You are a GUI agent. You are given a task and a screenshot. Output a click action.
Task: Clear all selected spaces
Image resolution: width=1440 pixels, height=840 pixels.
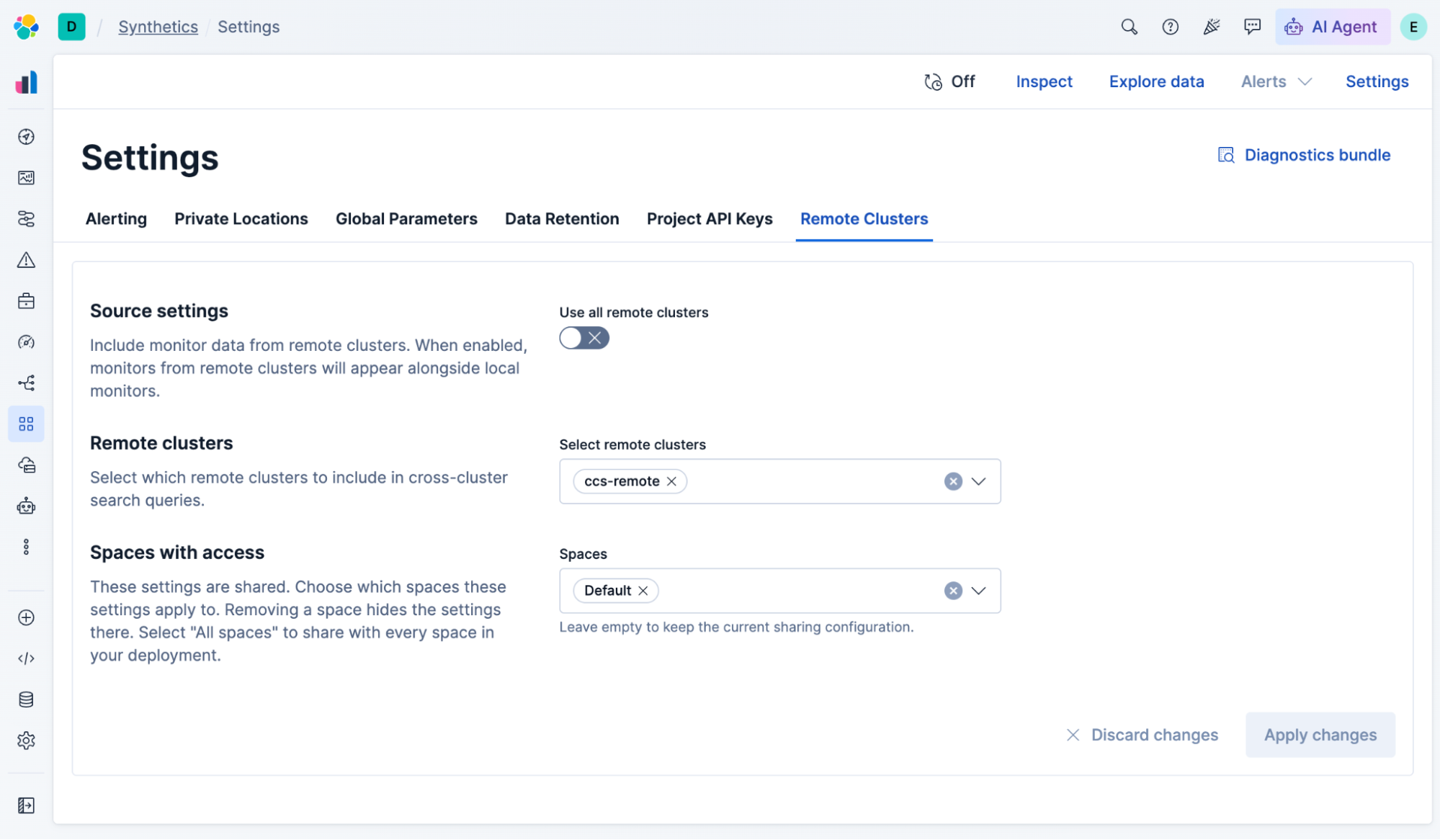tap(953, 591)
